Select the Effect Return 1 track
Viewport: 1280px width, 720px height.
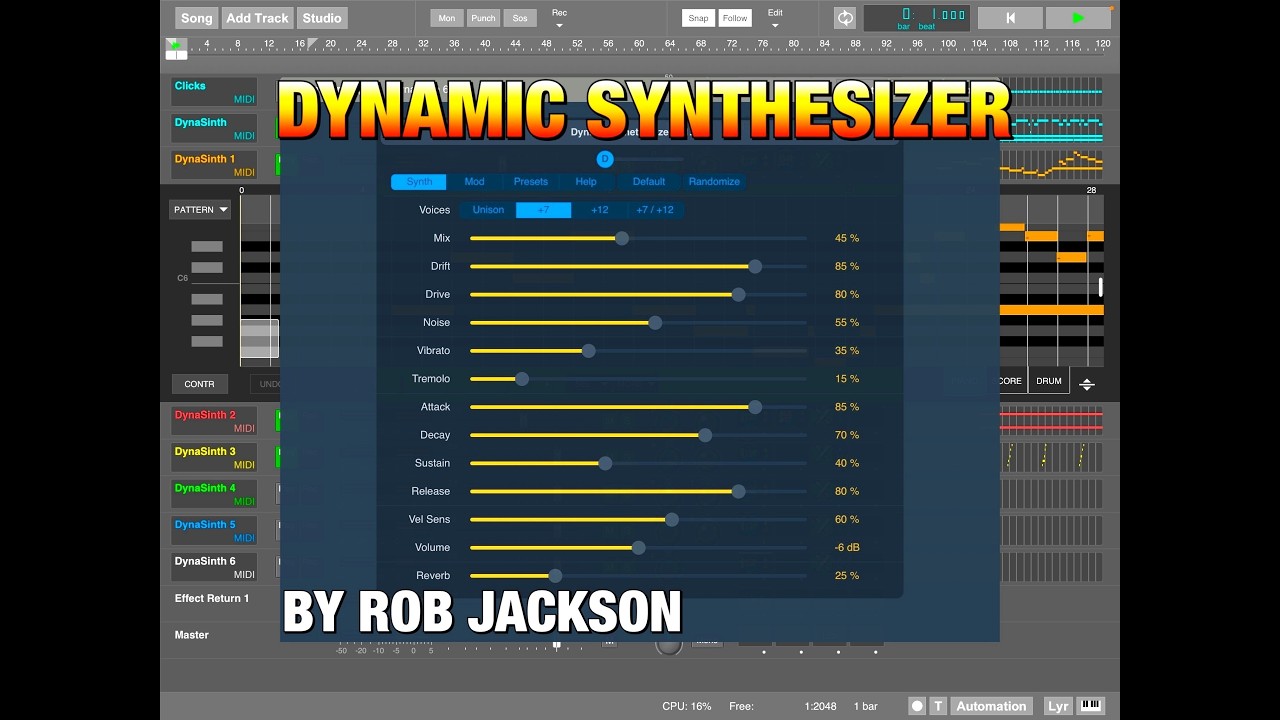[x=212, y=598]
